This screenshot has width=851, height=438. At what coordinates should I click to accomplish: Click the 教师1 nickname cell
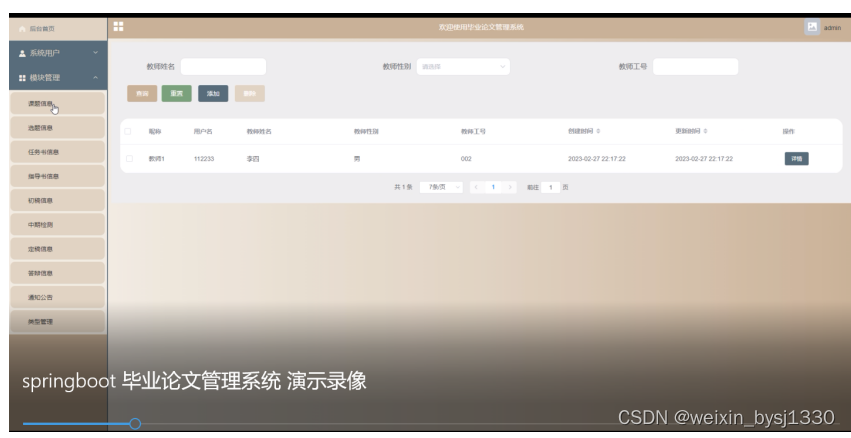[156, 159]
